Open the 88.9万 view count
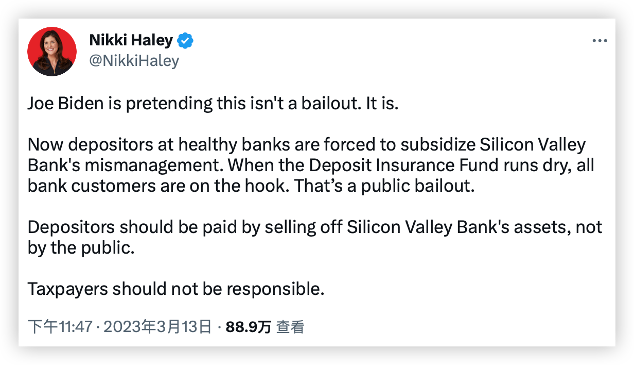This screenshot has width=634, height=366. (248, 327)
